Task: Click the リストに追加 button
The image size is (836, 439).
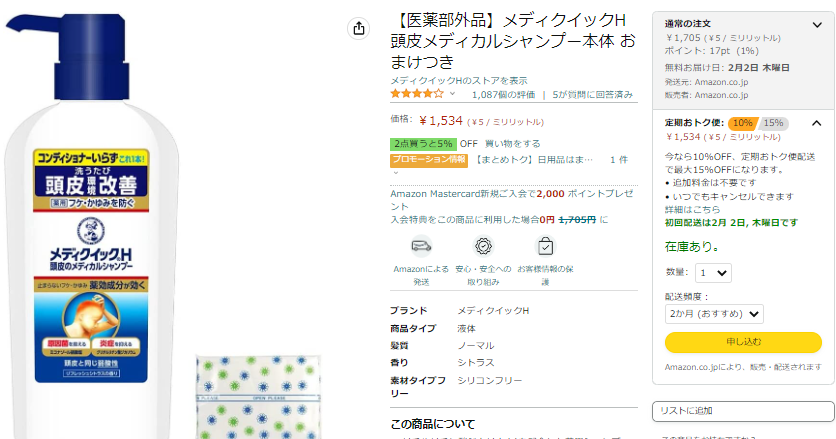Action: (743, 411)
